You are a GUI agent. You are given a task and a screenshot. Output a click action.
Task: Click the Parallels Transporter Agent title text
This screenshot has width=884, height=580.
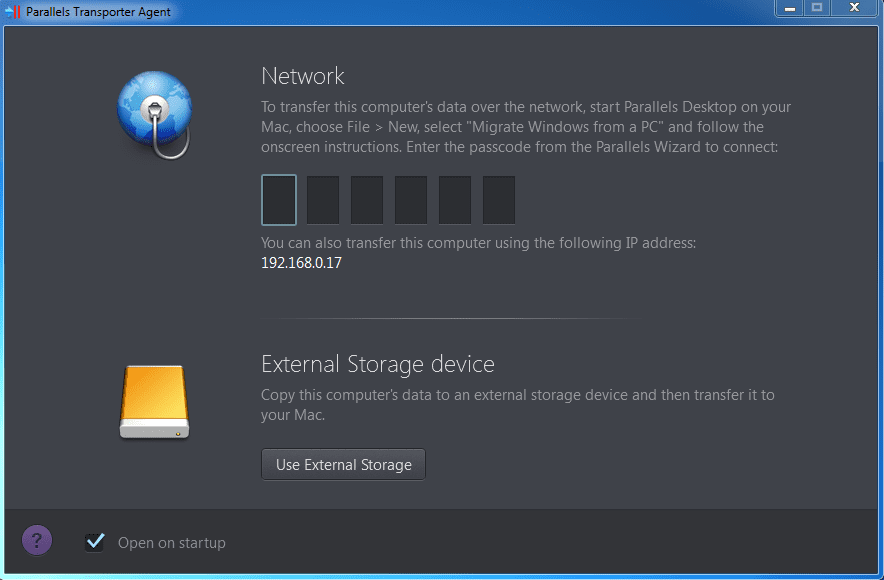(99, 12)
